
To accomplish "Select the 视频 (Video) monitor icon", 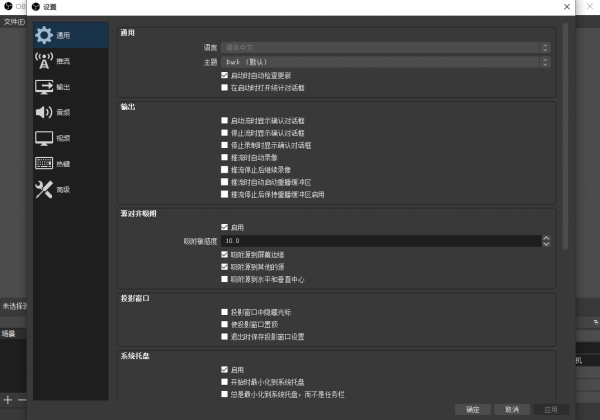I will 44,138.
